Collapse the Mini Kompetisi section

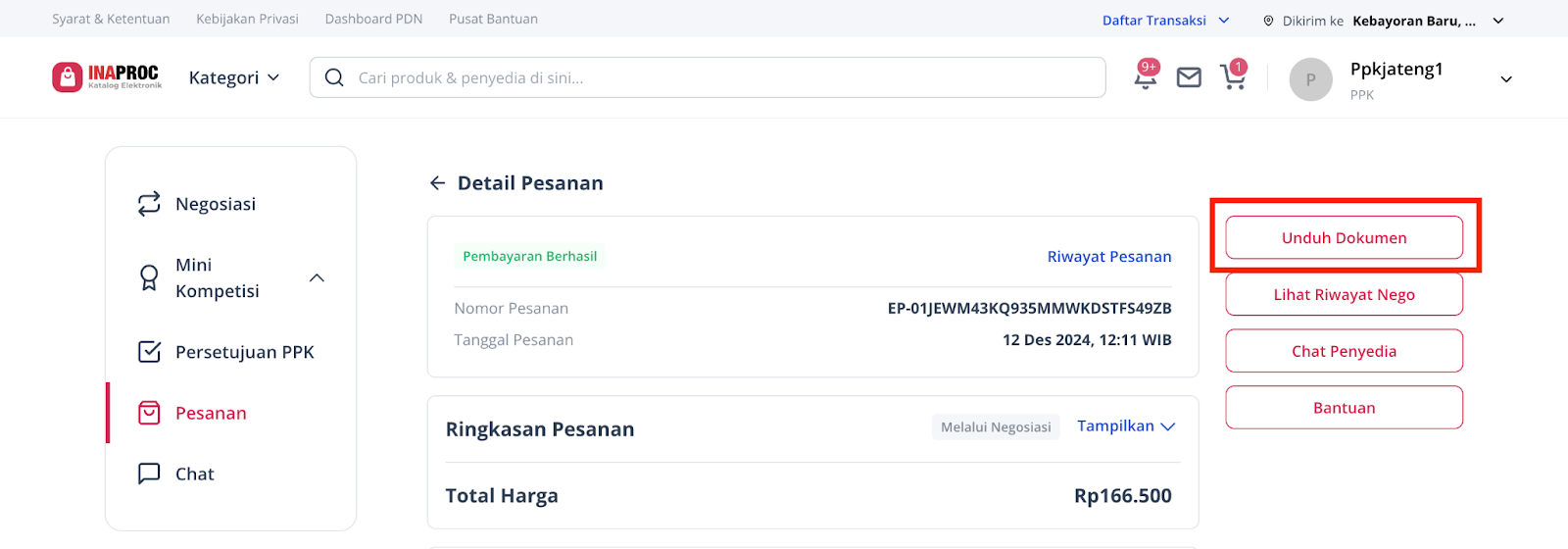tap(317, 278)
